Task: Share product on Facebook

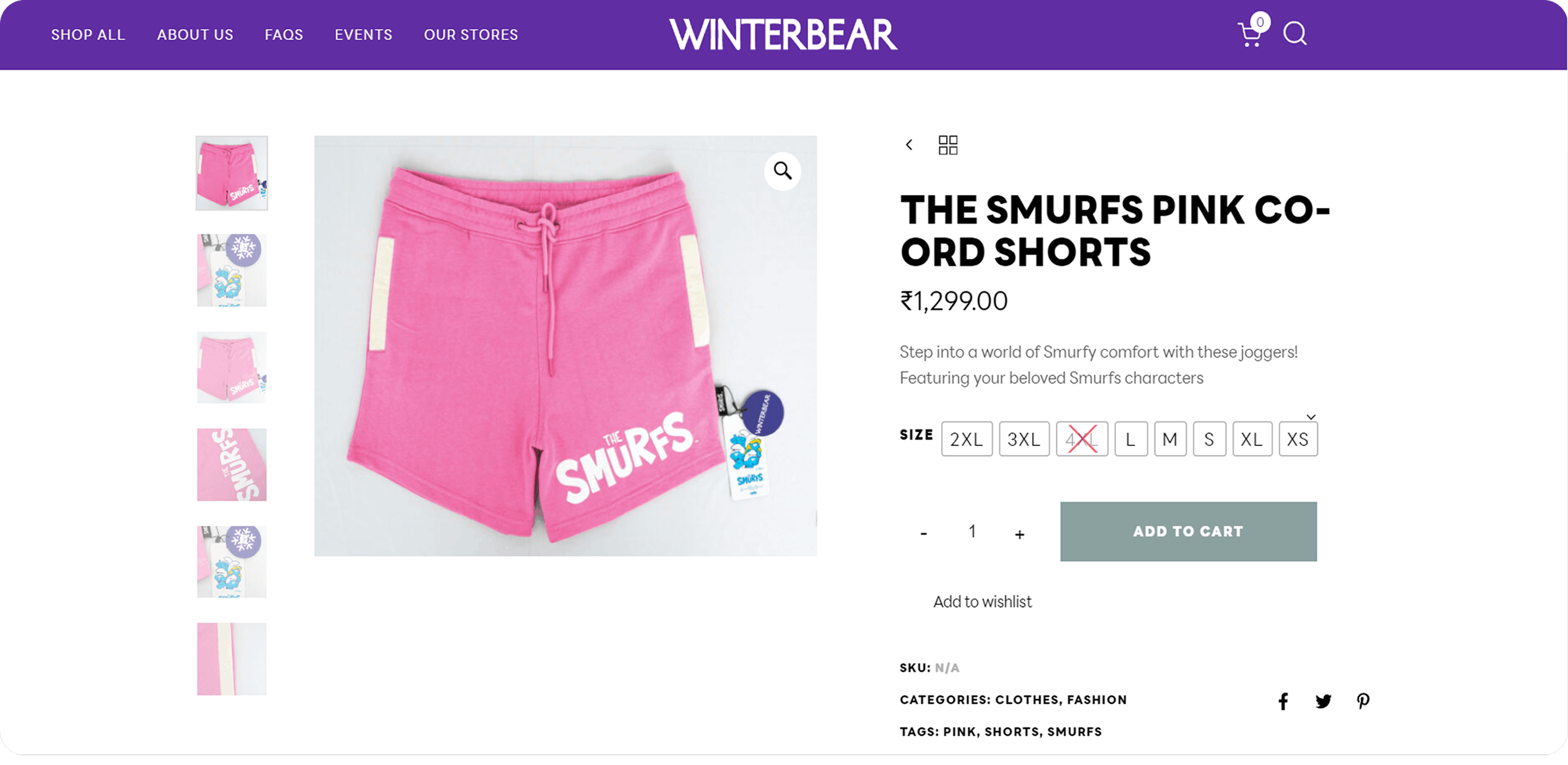Action: (x=1283, y=701)
